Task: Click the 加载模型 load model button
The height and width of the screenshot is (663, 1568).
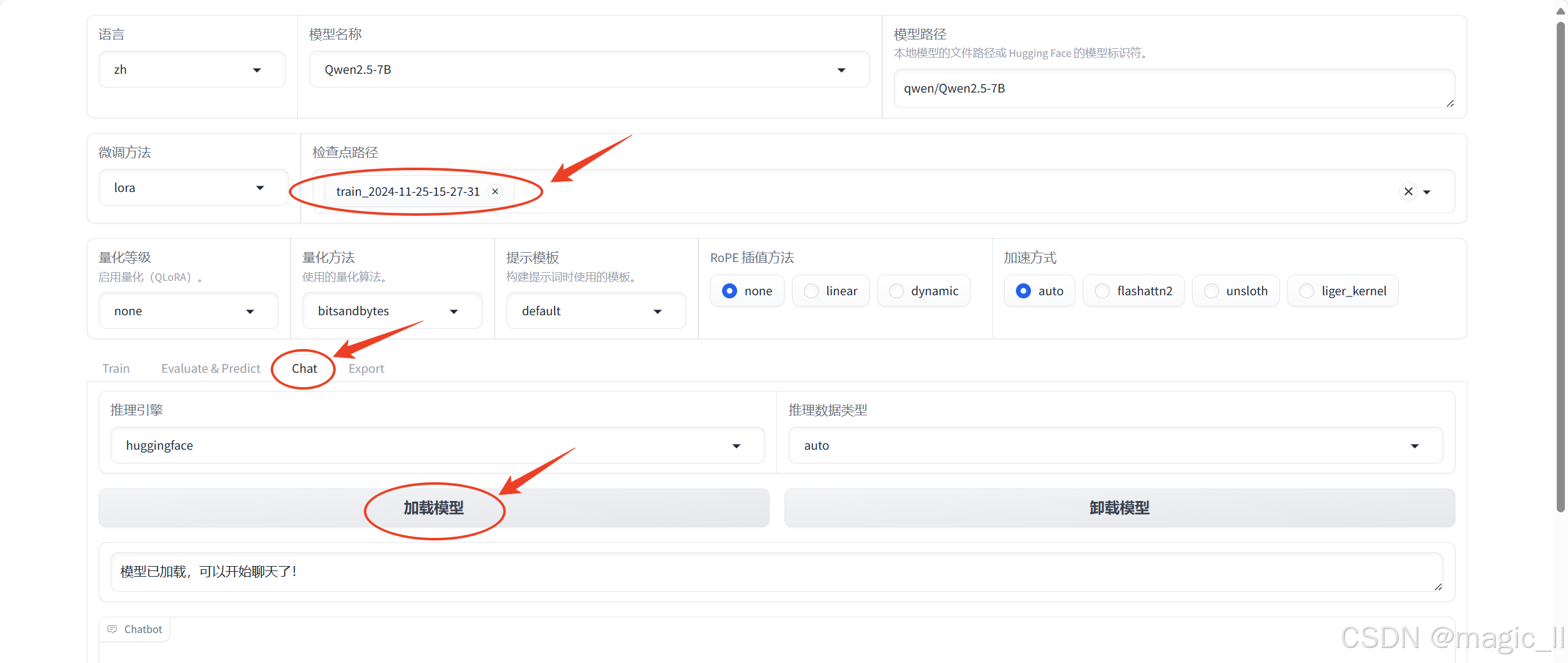Action: pos(434,508)
